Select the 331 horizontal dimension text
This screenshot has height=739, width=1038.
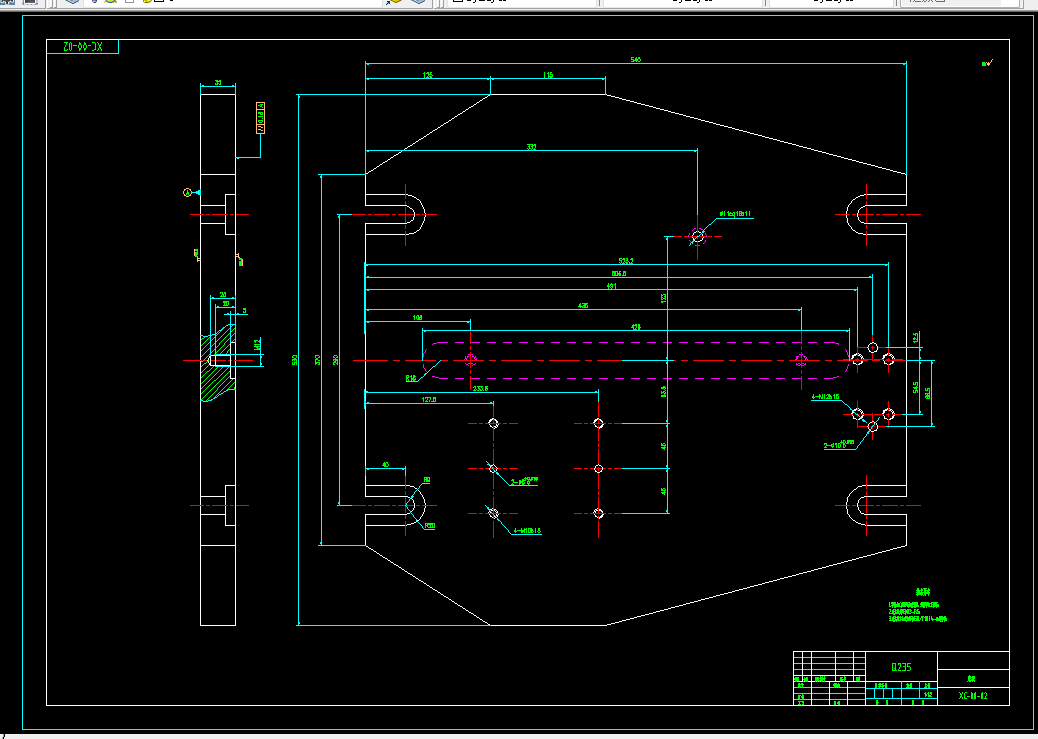tap(531, 147)
